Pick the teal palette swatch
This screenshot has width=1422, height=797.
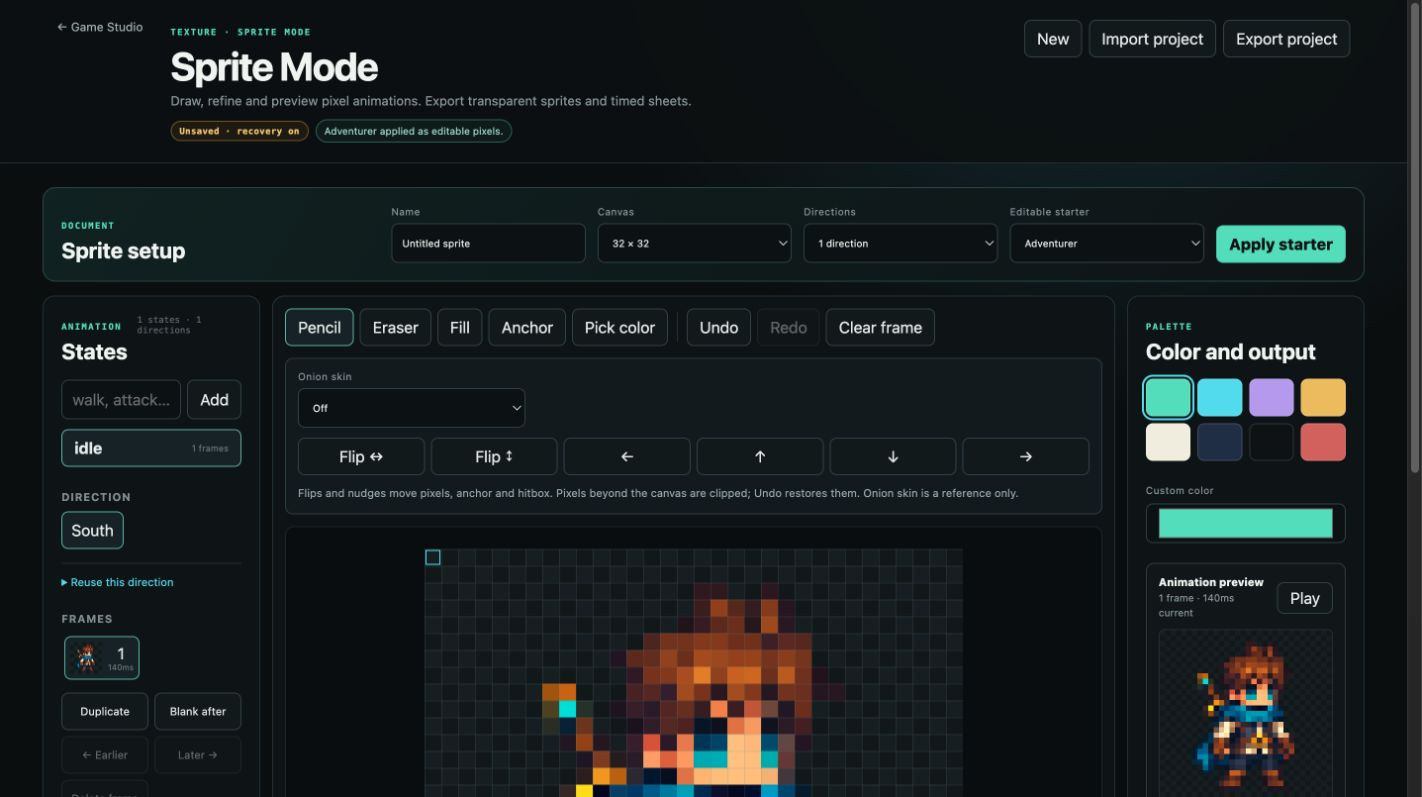pos(1168,397)
